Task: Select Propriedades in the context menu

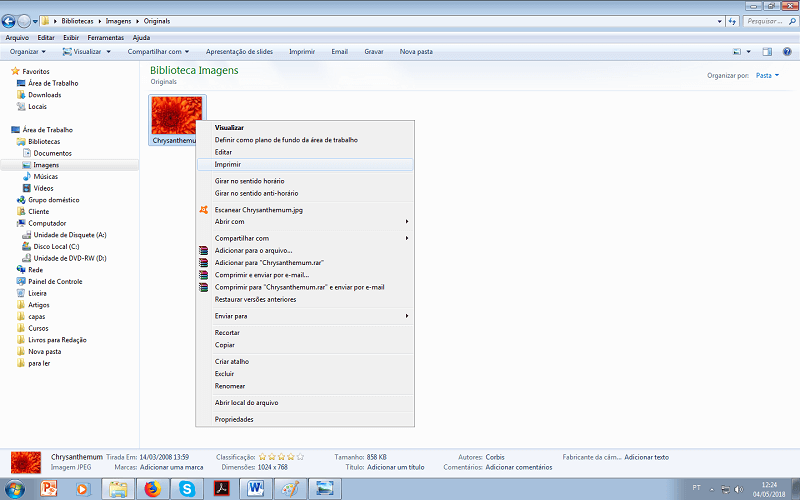Action: pyautogui.click(x=234, y=419)
